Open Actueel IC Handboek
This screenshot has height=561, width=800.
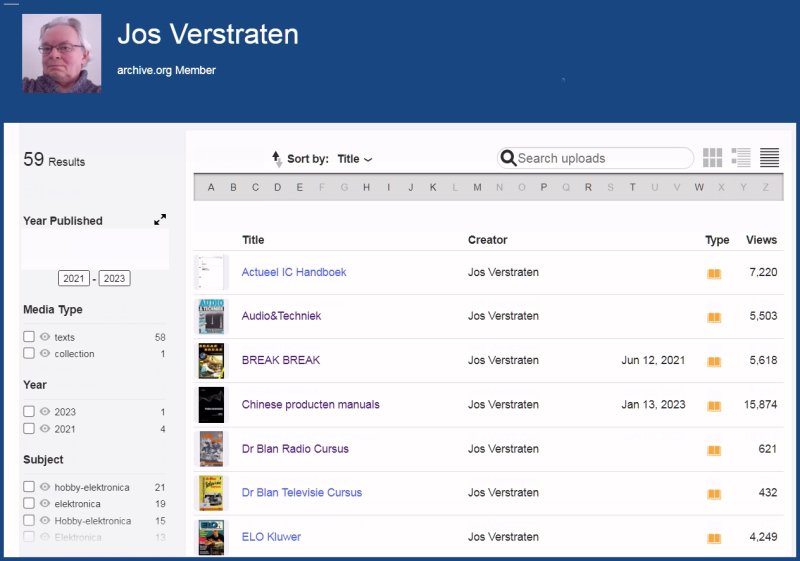pyautogui.click(x=294, y=272)
